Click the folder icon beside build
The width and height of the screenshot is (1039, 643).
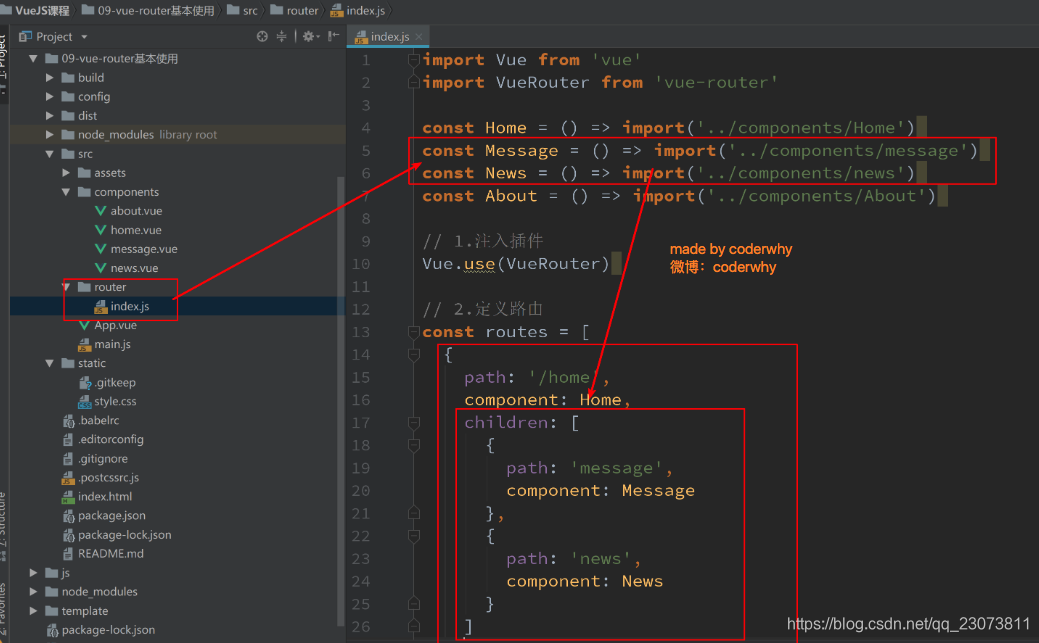[x=68, y=78]
